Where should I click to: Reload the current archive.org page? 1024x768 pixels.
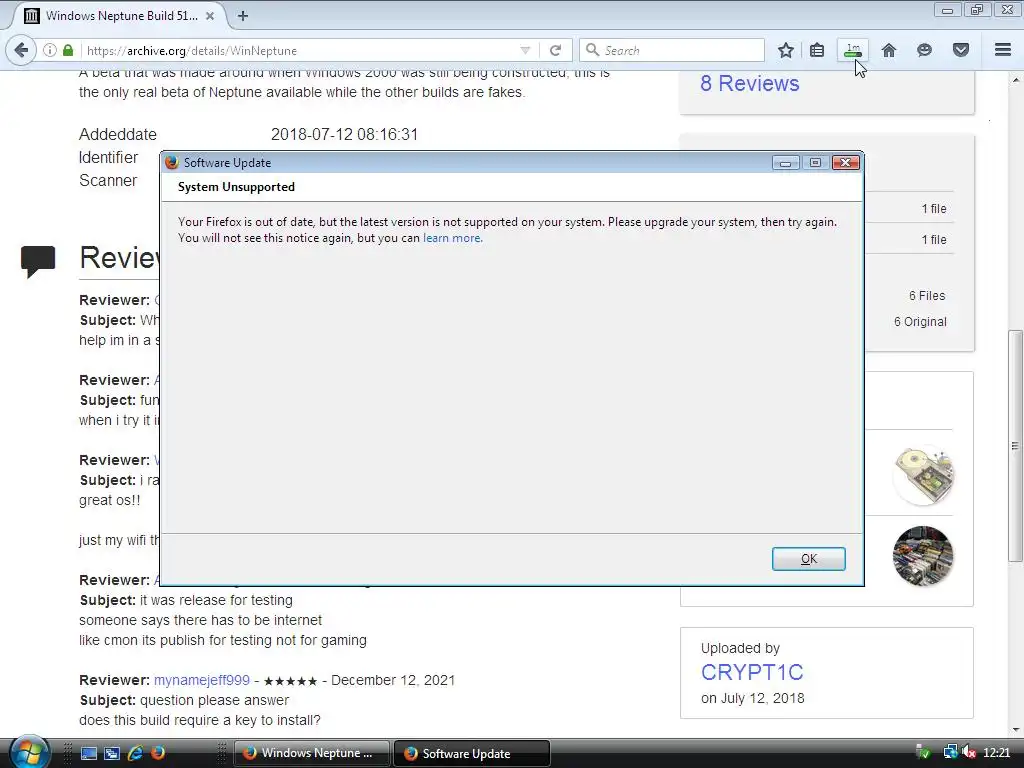[556, 50]
